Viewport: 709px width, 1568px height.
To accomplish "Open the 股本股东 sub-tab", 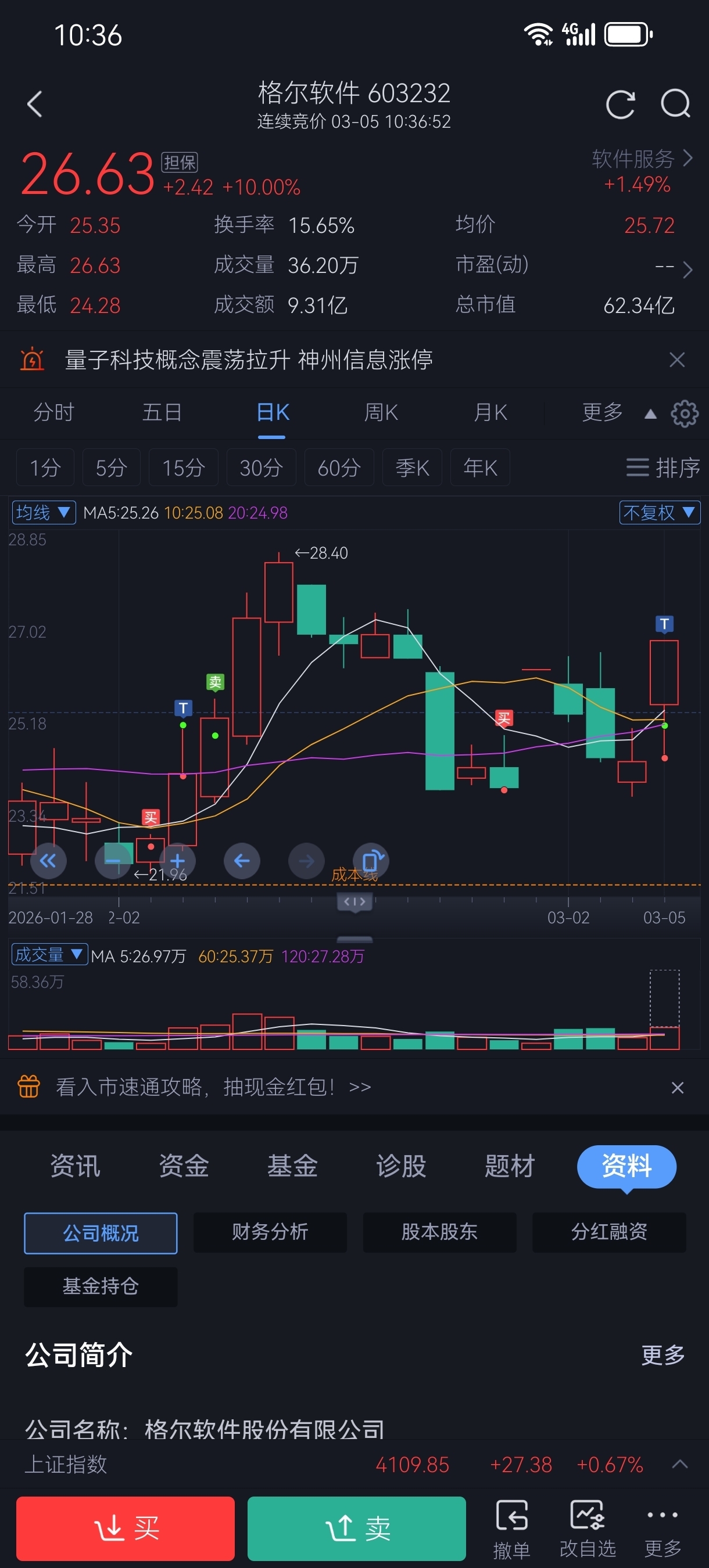I will point(439,1232).
